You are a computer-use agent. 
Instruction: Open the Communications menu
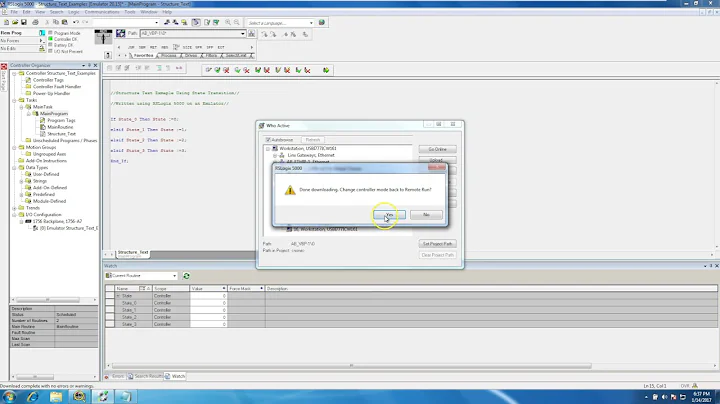[102, 12]
